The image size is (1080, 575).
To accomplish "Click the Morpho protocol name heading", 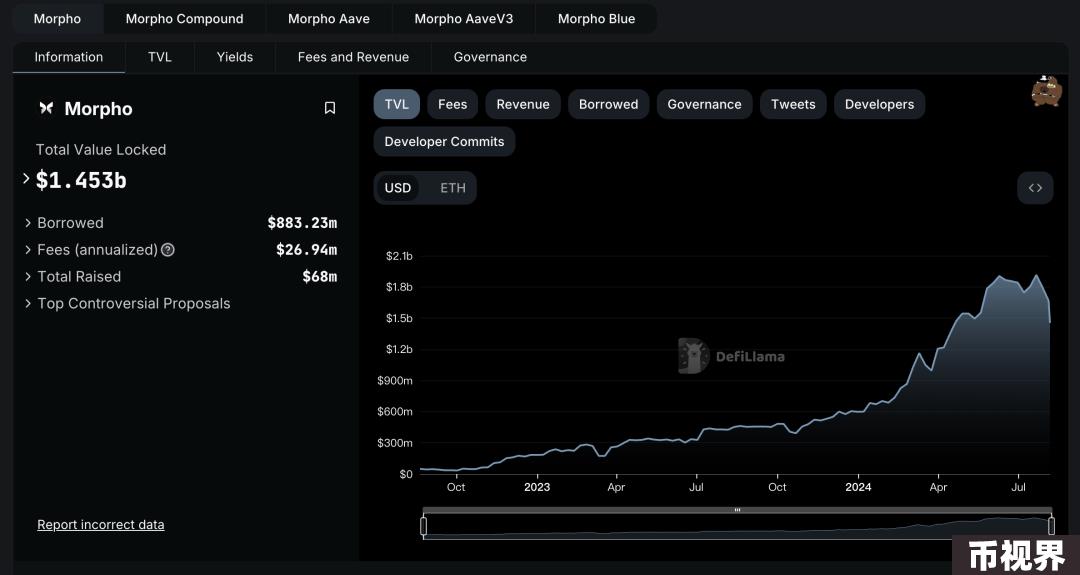I will (x=98, y=109).
